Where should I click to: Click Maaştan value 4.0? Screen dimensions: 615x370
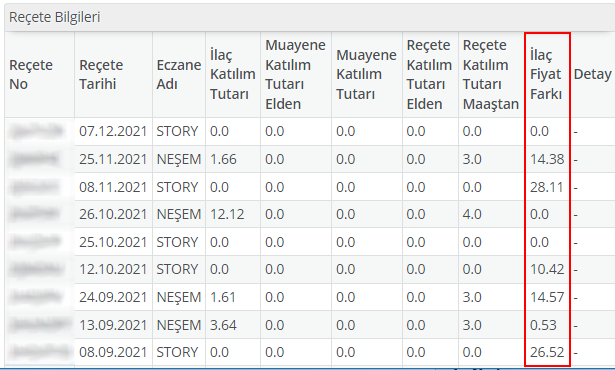[472, 214]
